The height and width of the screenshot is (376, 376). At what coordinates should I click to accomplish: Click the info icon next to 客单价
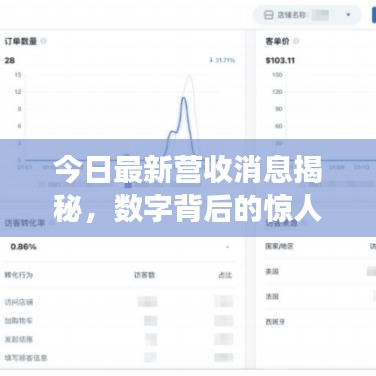click(x=296, y=41)
